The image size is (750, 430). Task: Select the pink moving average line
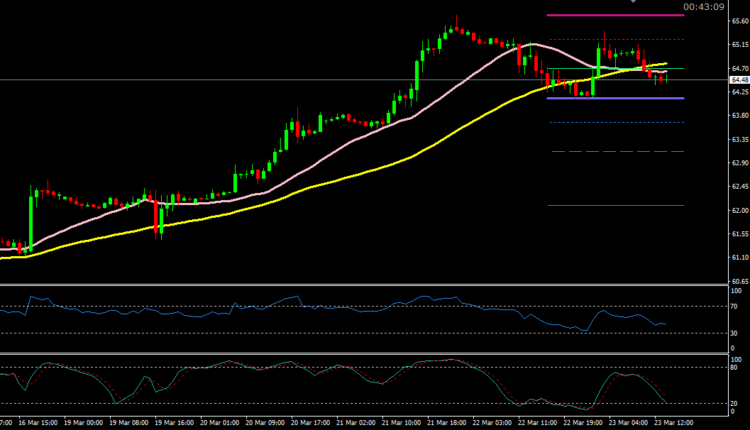(x=300, y=168)
